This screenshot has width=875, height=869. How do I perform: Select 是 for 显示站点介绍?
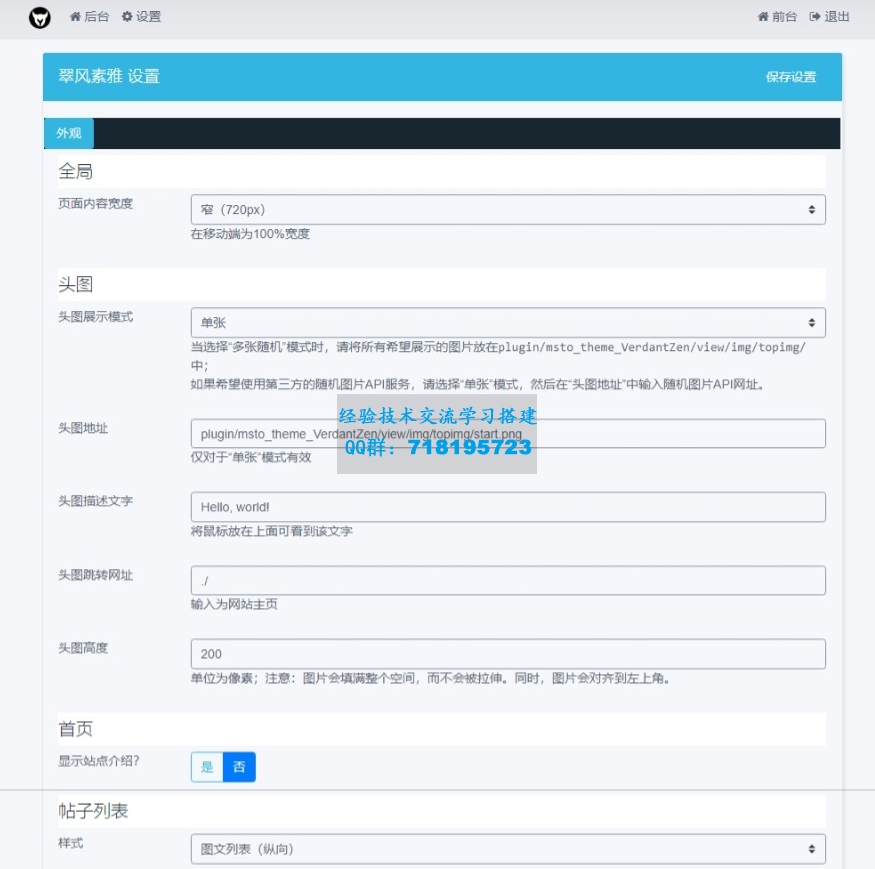pos(208,767)
